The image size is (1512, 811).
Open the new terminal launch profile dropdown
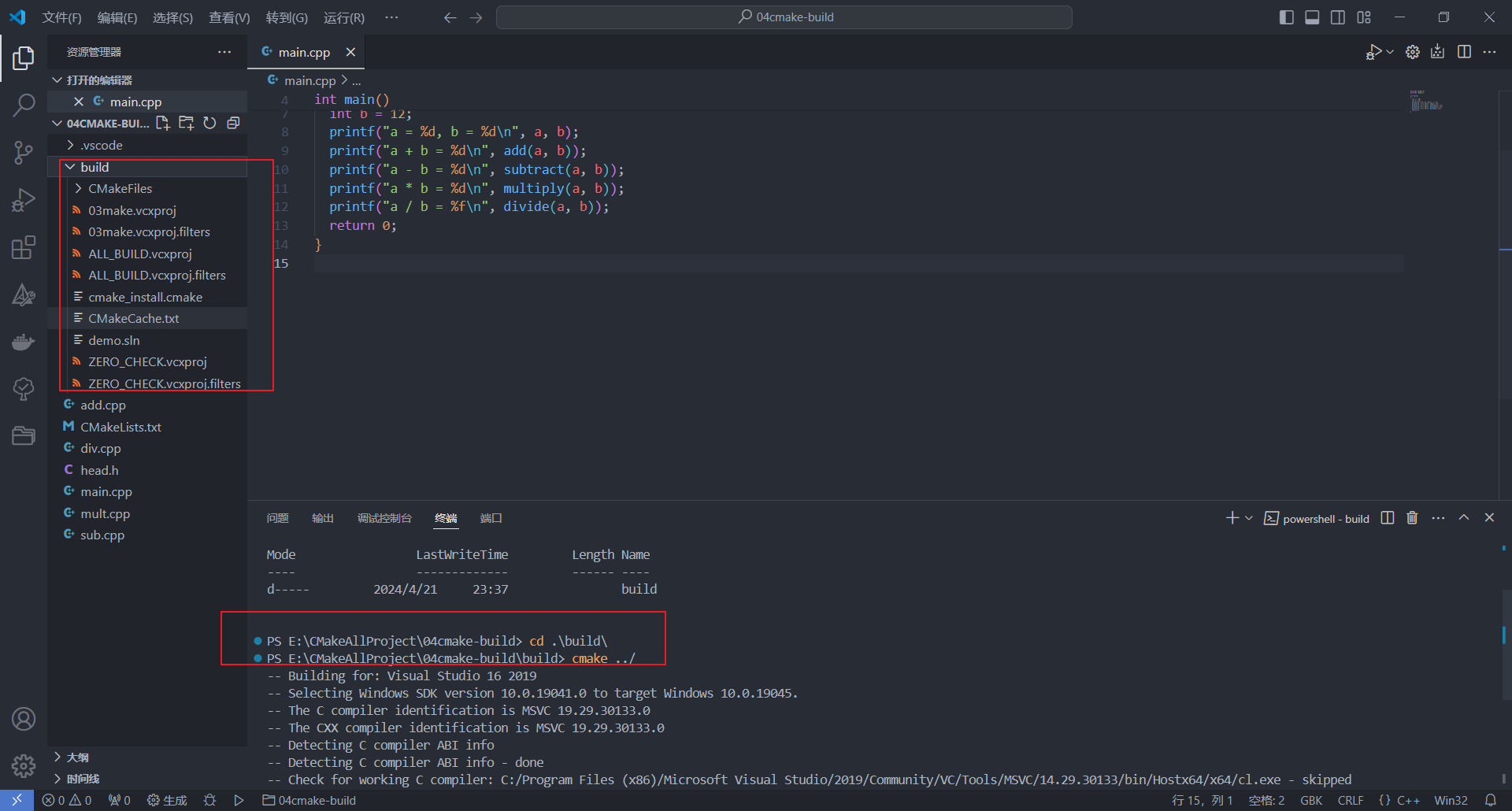point(1249,518)
